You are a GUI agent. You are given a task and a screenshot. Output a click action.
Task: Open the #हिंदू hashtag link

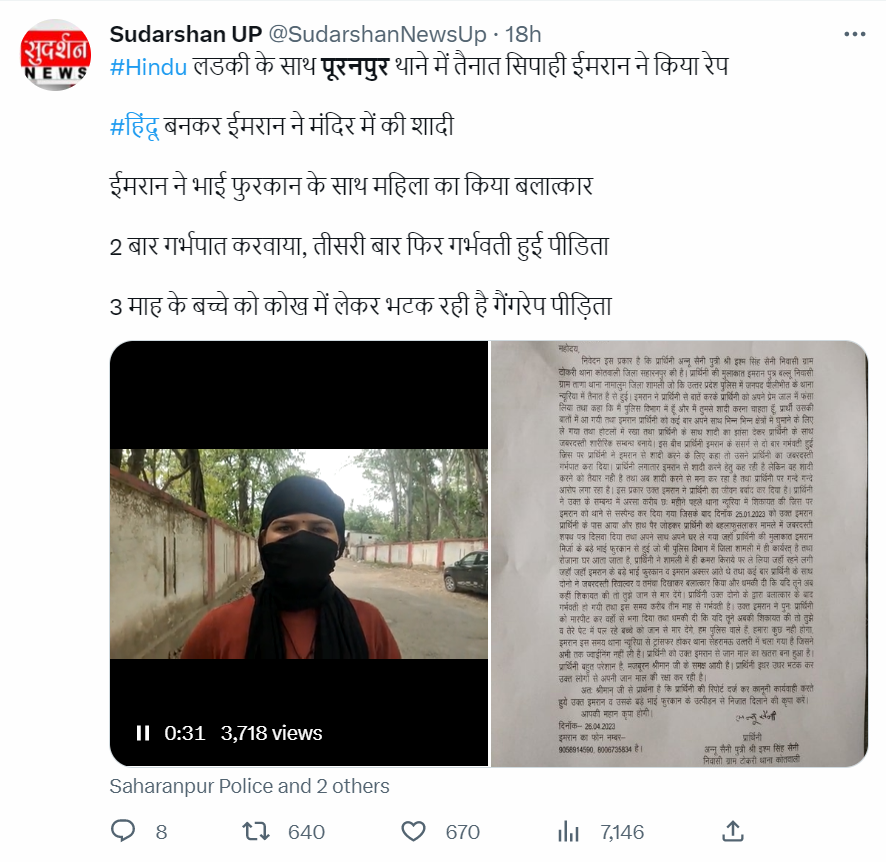pos(134,127)
